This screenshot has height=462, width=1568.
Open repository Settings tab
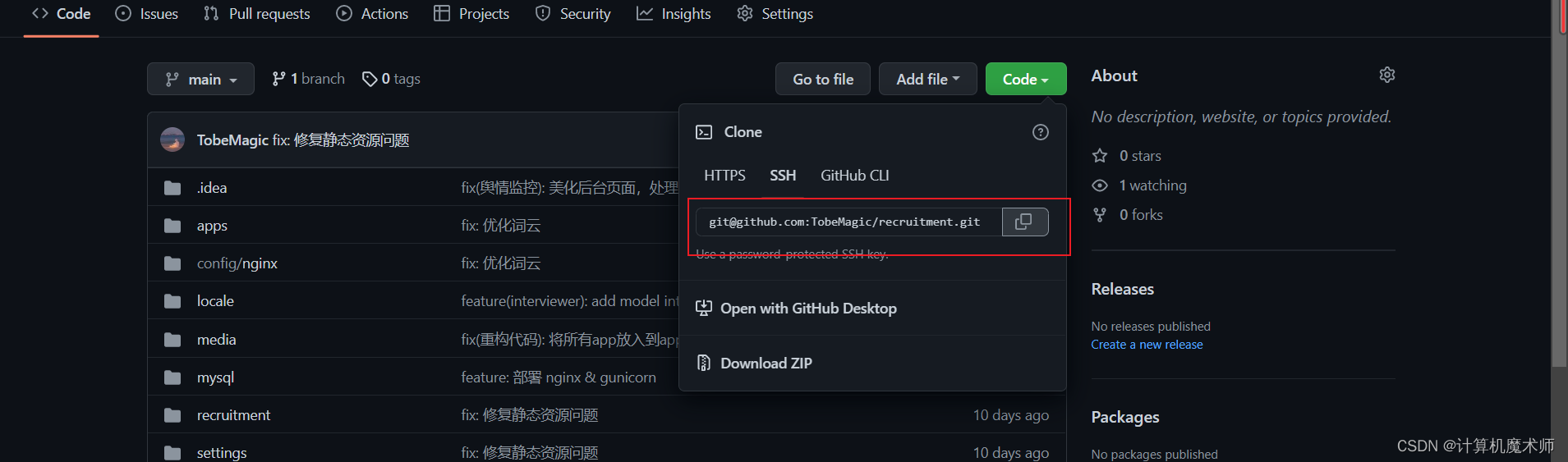[x=775, y=14]
